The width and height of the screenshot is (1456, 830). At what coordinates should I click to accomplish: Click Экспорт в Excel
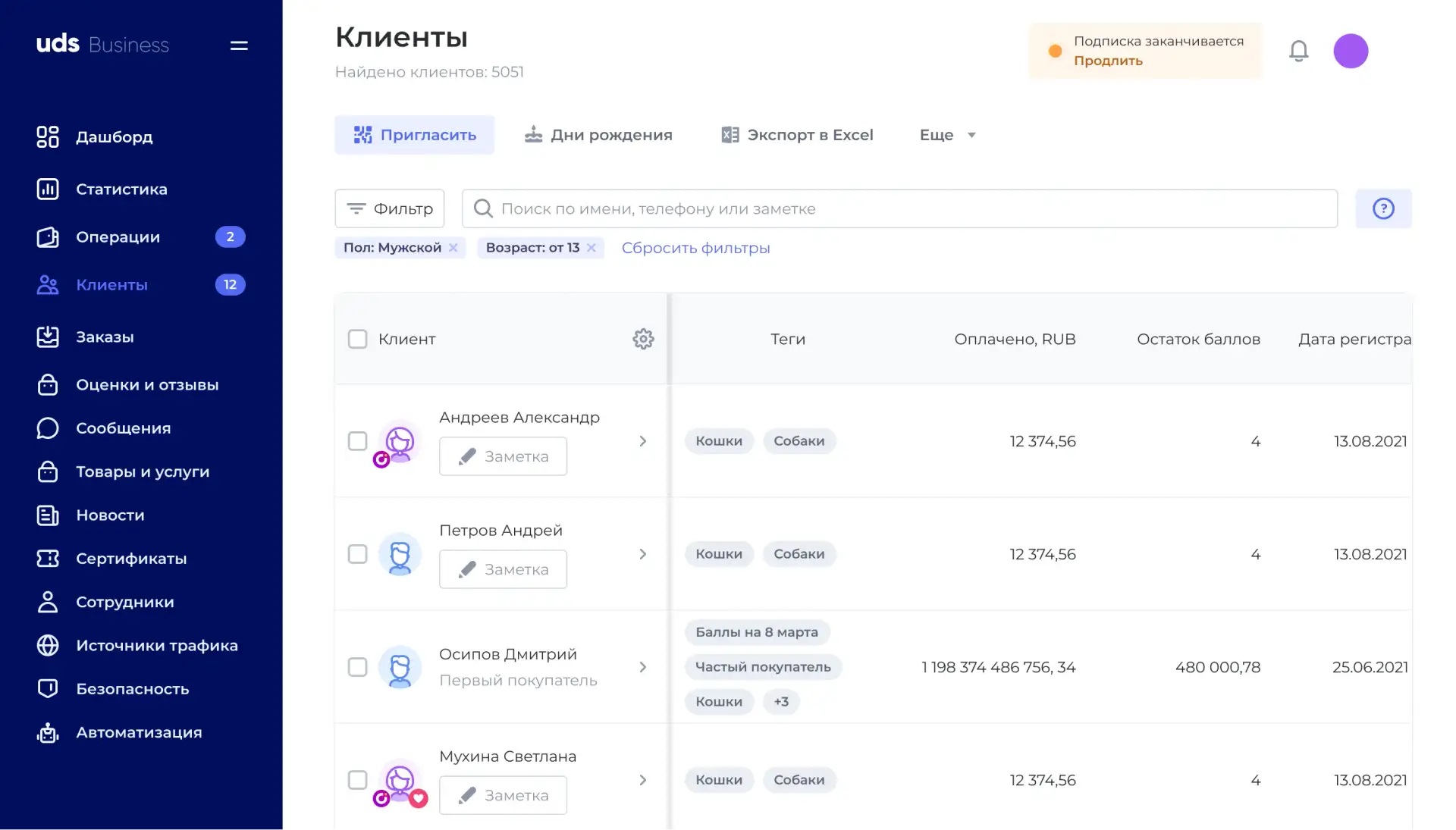(797, 135)
